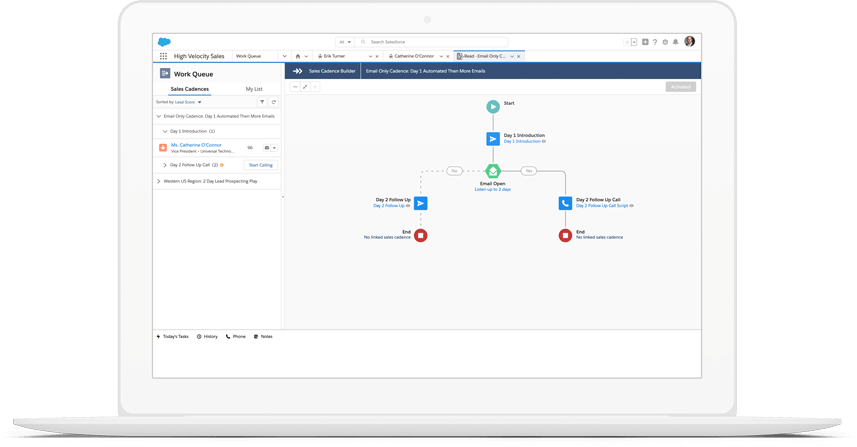Click the fit-to-view expand icon

[x=305, y=87]
